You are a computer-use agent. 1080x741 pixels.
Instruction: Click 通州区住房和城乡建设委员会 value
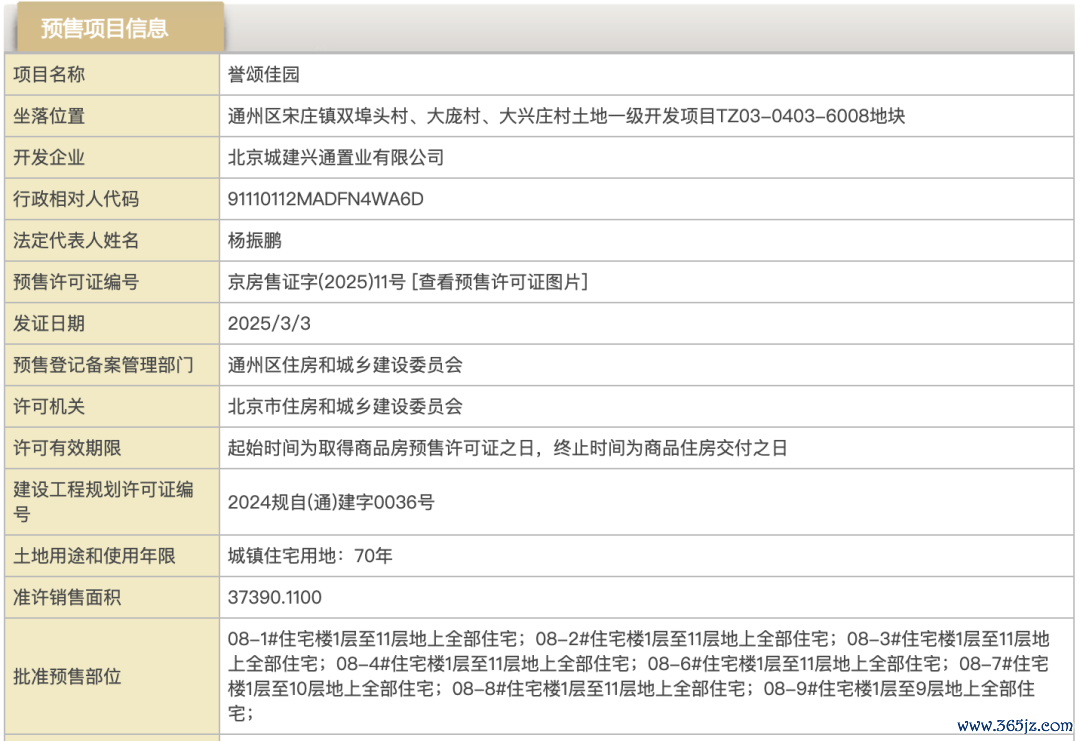pos(345,365)
